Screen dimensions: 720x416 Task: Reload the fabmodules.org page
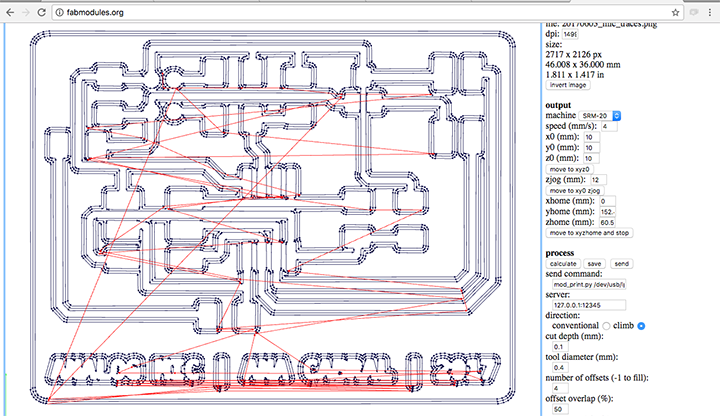coord(41,12)
